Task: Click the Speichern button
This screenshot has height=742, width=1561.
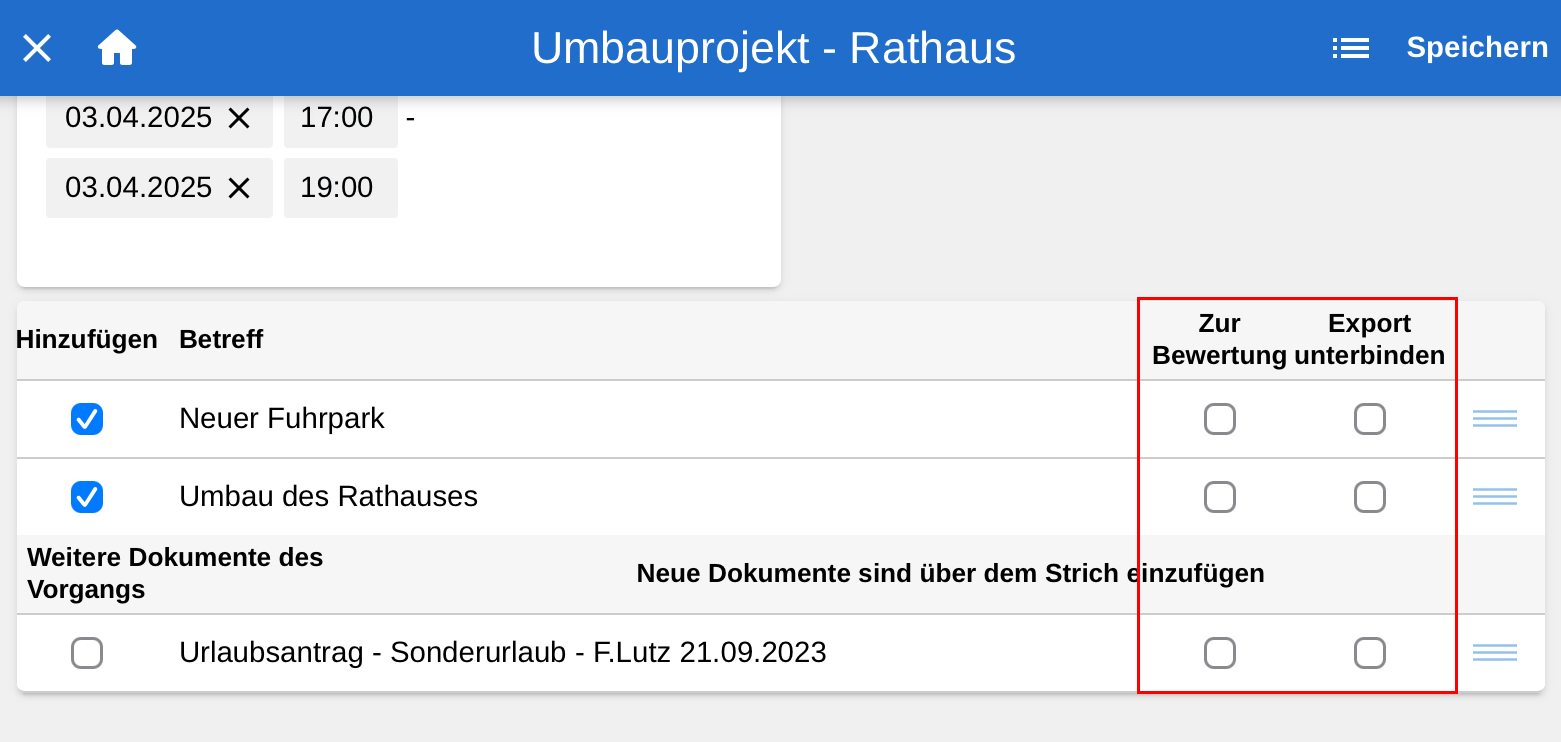Action: pos(1477,48)
